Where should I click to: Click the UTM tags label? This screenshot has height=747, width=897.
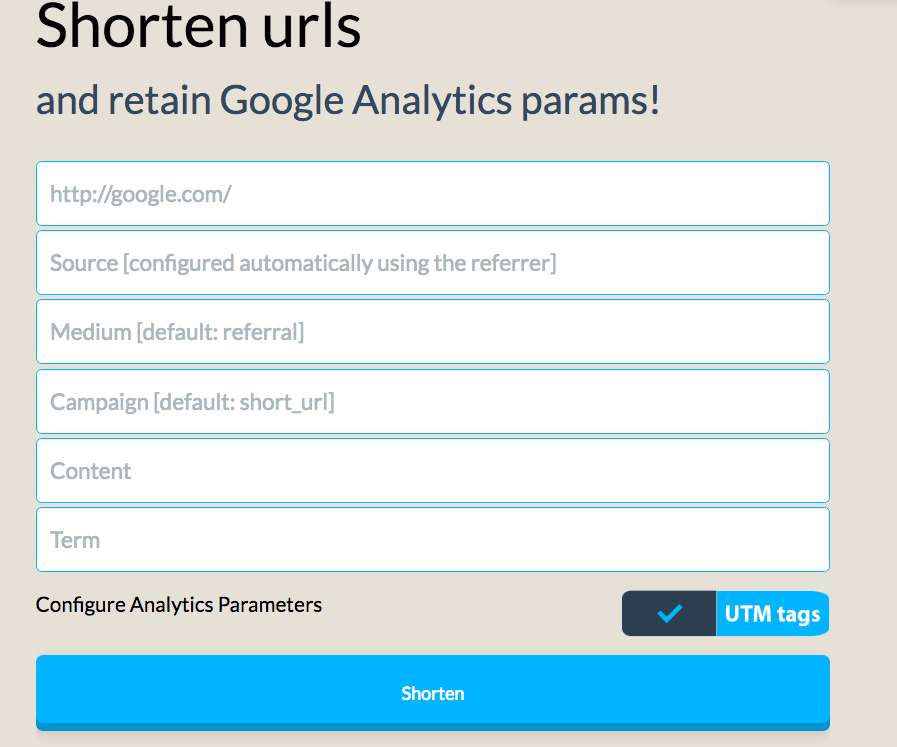[x=772, y=613]
